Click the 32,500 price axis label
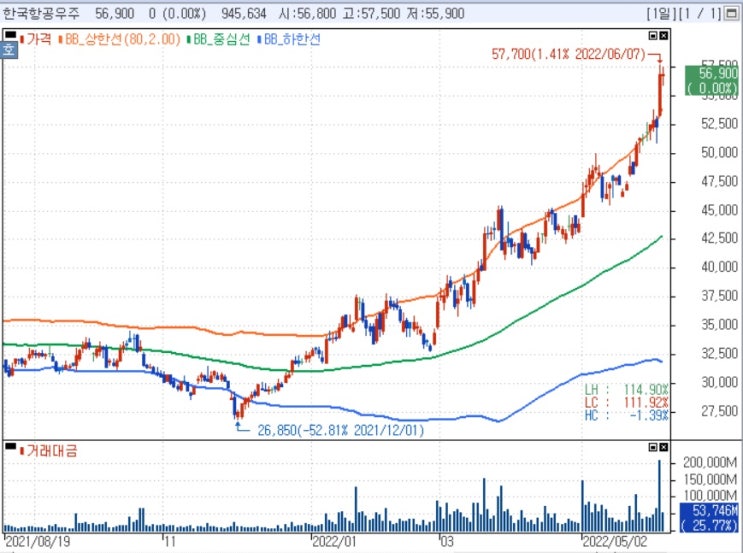 719,354
